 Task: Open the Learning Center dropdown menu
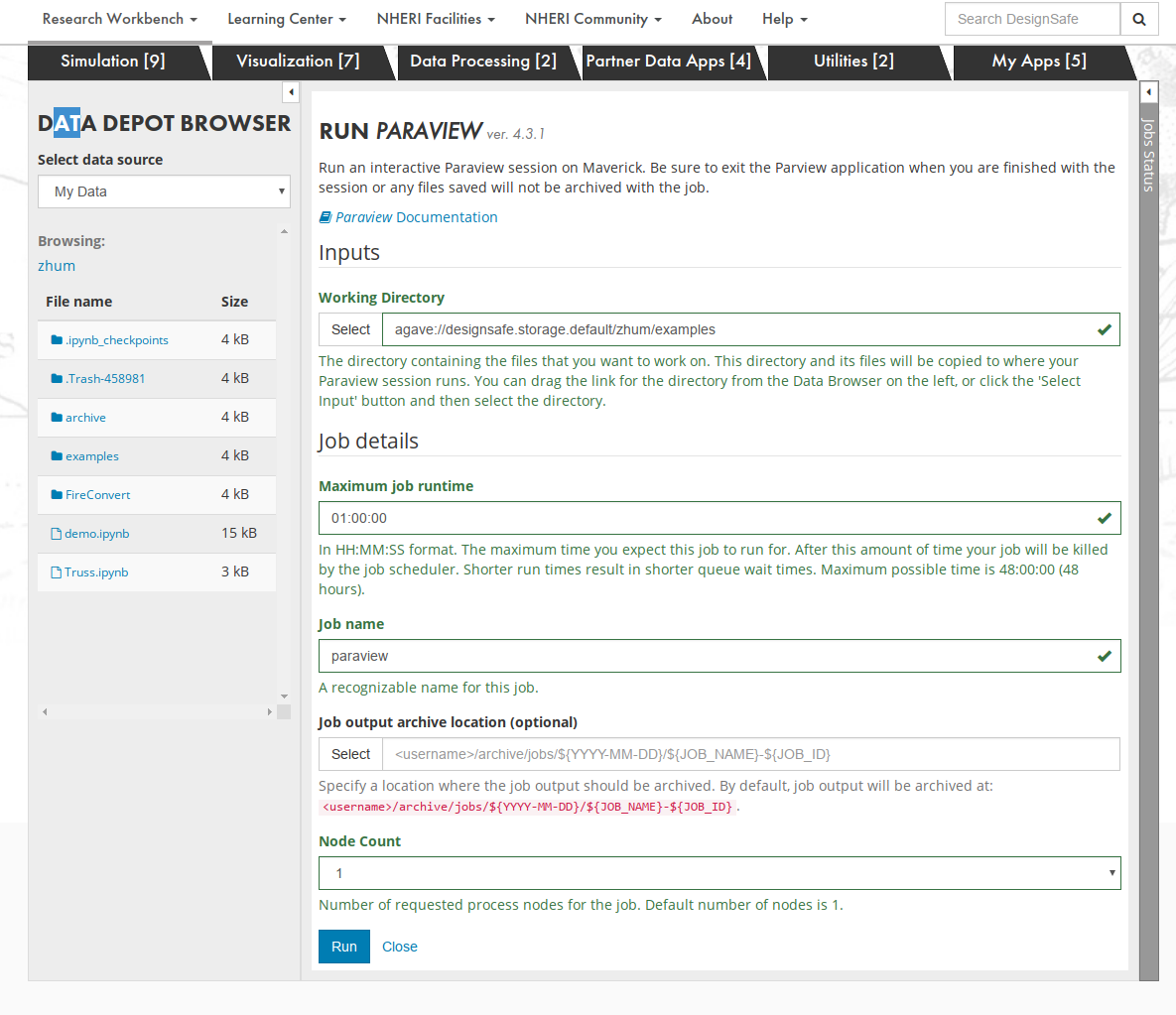(x=287, y=19)
